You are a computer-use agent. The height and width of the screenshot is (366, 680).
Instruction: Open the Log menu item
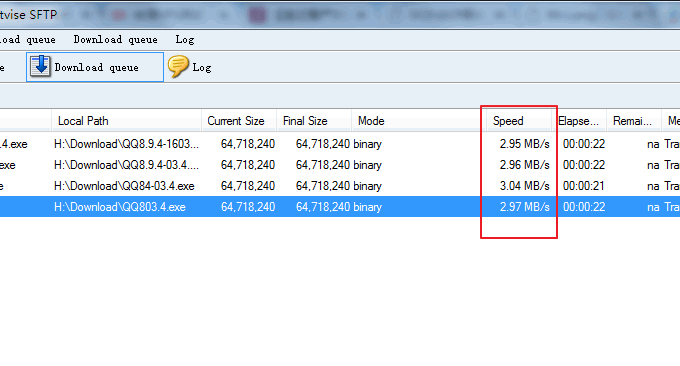pos(185,40)
